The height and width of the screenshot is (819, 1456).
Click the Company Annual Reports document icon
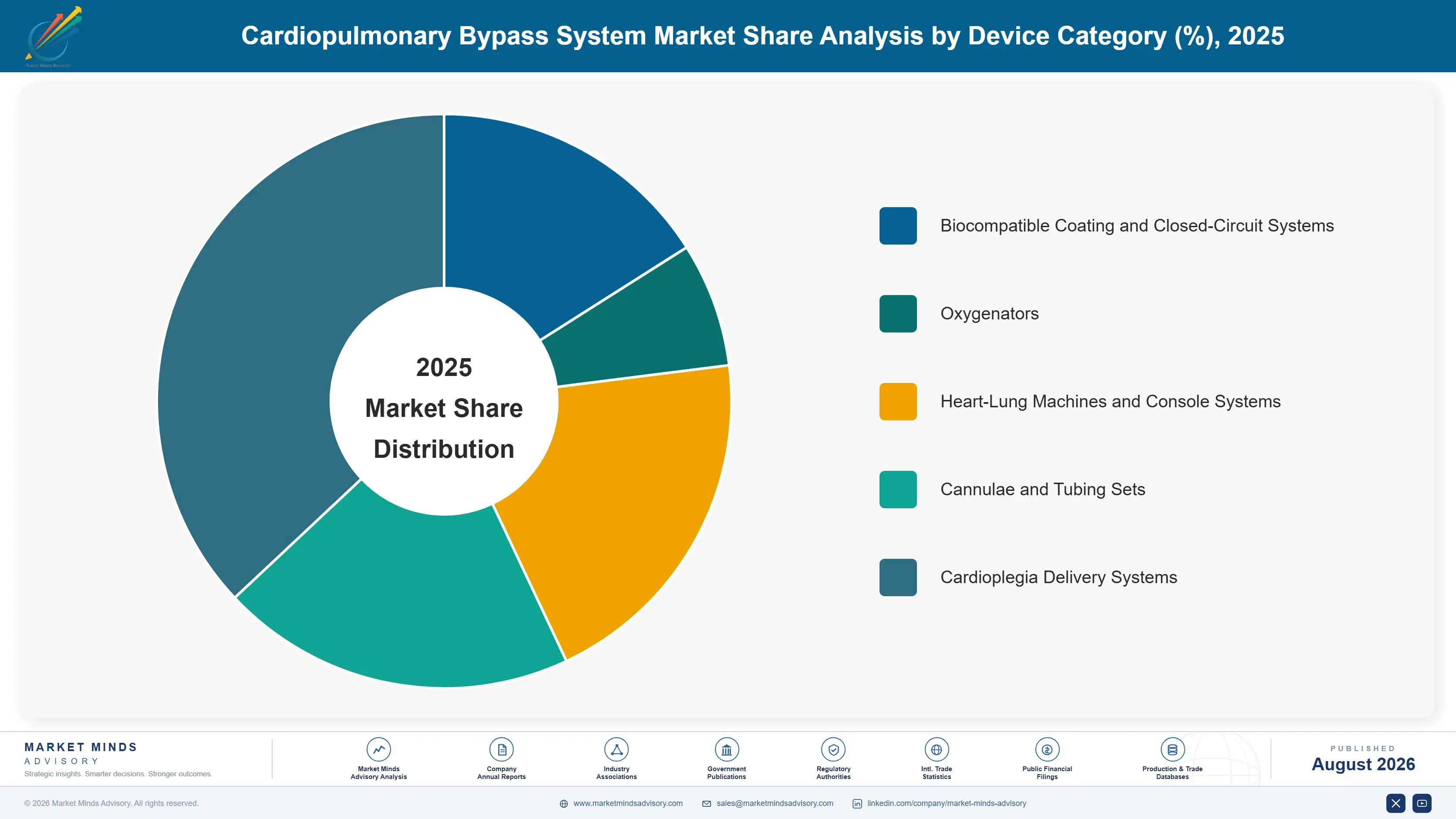[501, 749]
